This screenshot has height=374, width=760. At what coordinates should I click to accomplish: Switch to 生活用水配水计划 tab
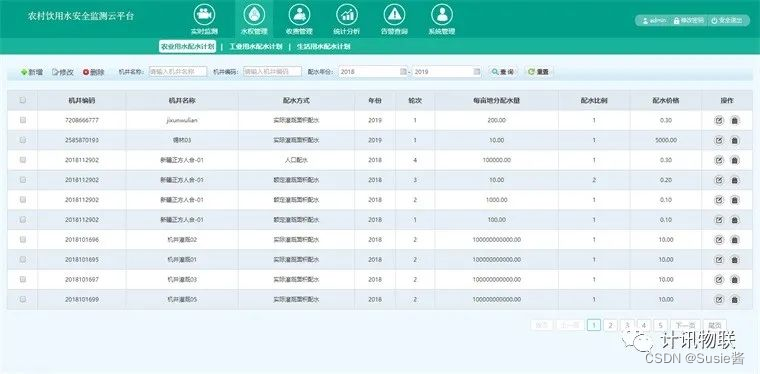point(323,47)
